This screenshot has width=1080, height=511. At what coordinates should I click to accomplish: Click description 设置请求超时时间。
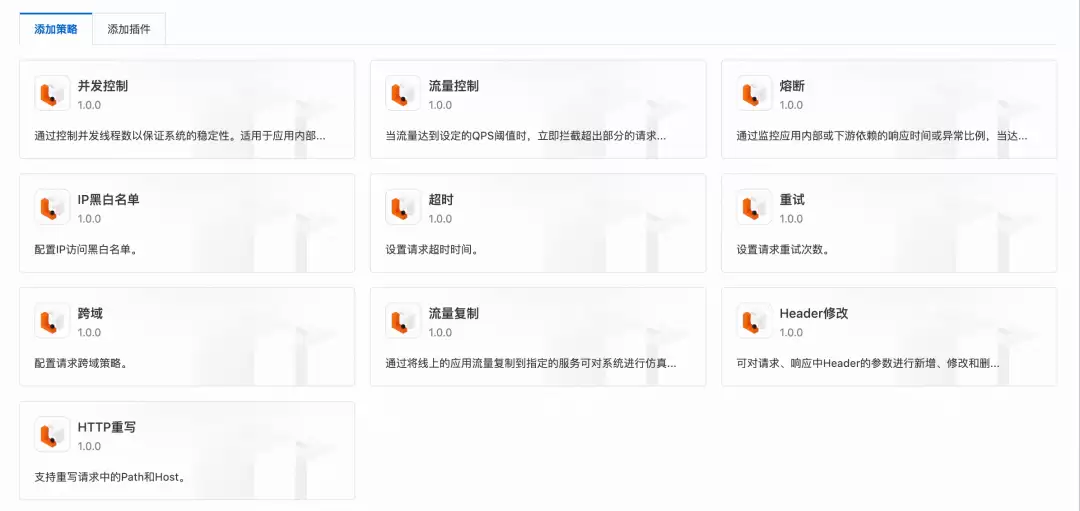click(432, 249)
